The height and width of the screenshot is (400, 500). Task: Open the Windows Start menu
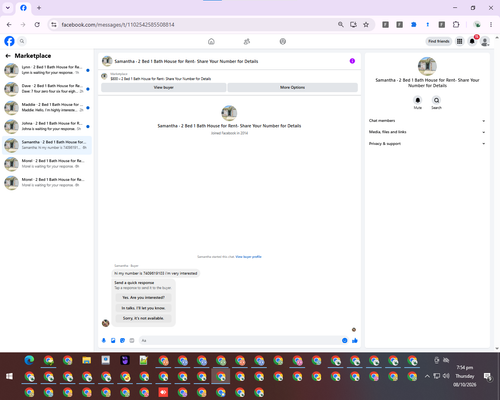point(9,376)
